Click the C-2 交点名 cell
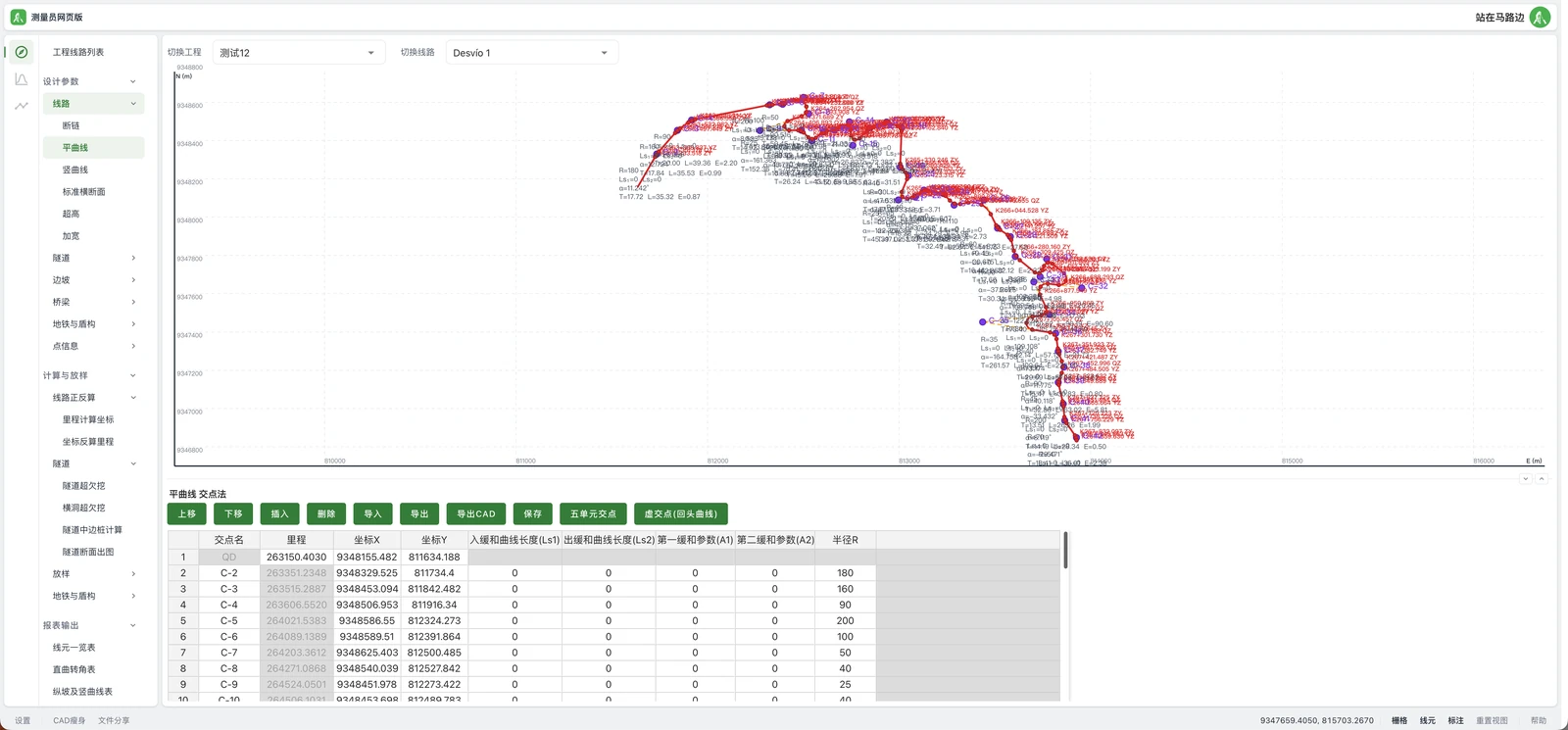1568x730 pixels. [x=228, y=573]
